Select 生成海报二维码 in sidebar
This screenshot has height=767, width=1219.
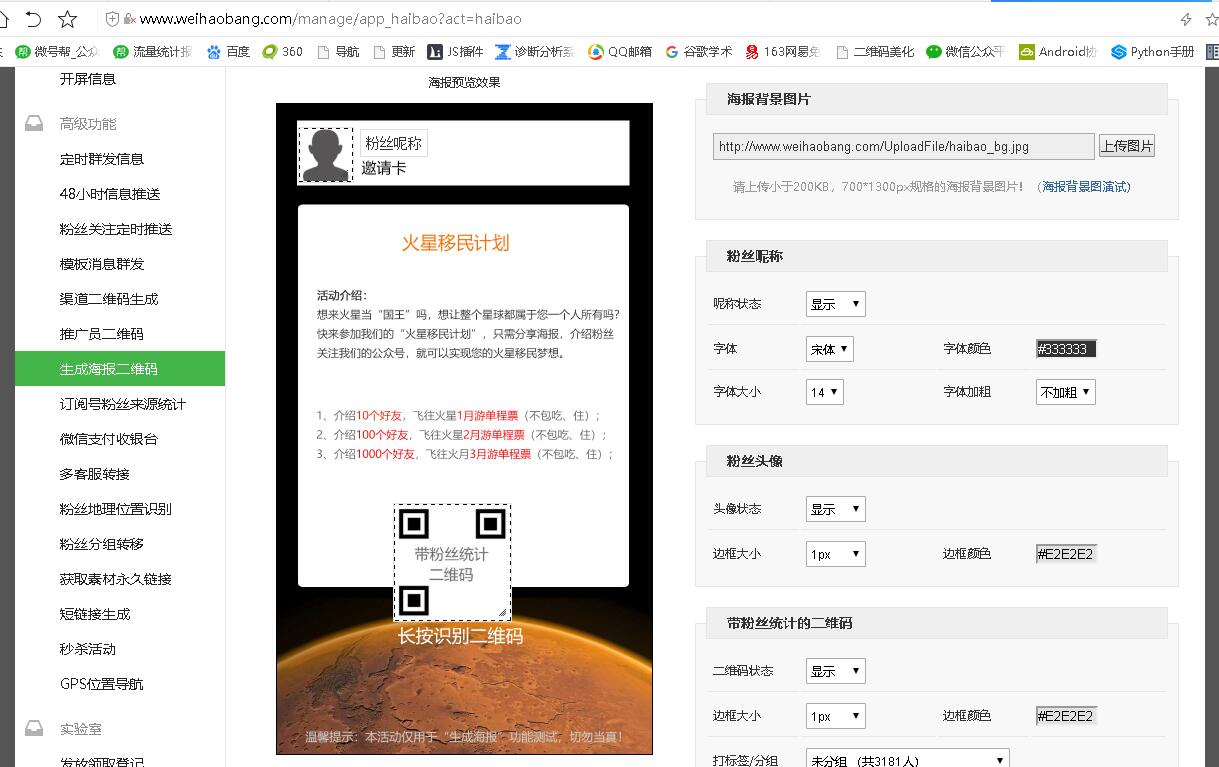coord(109,369)
